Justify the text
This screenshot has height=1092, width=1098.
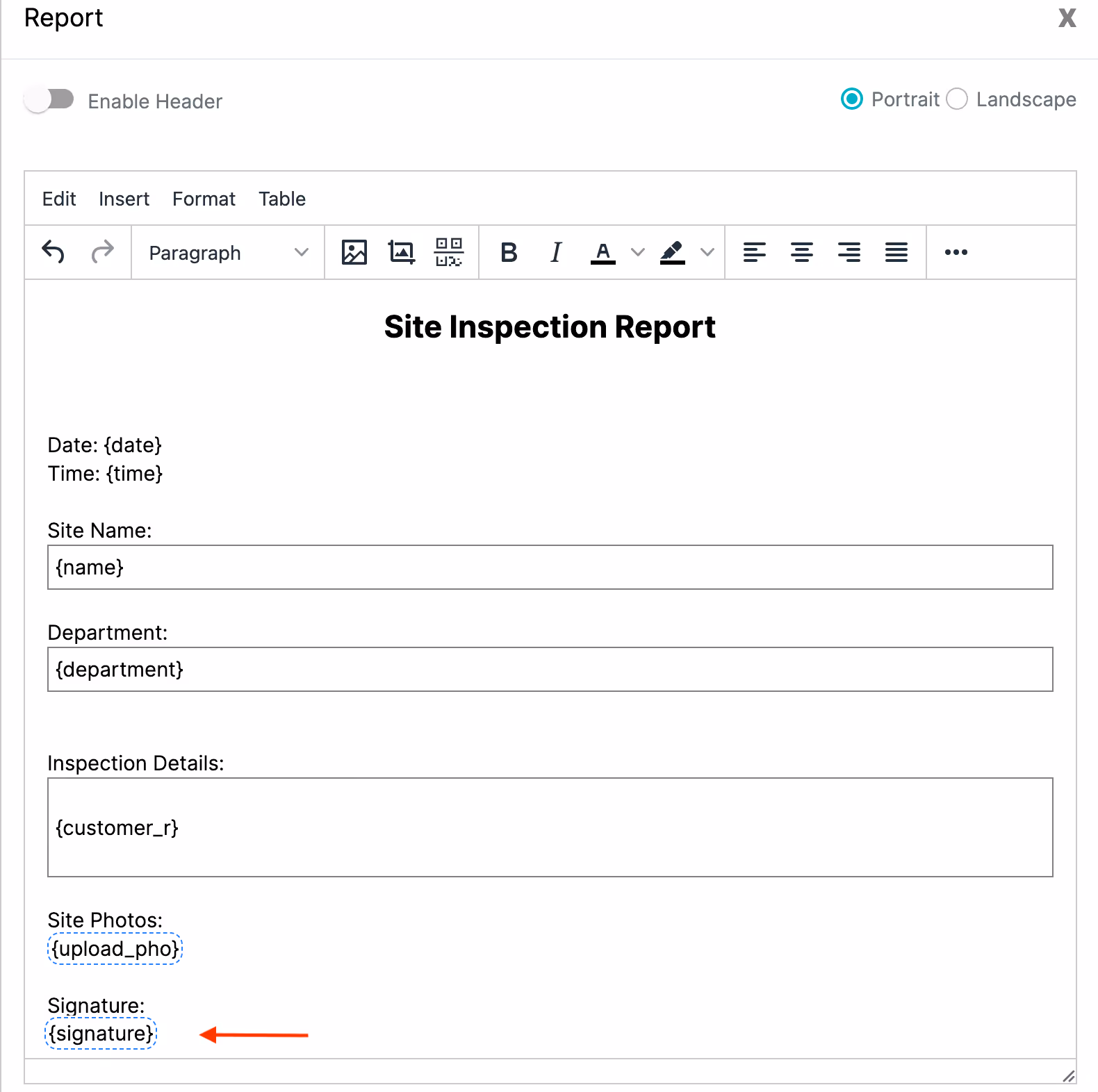pos(896,252)
